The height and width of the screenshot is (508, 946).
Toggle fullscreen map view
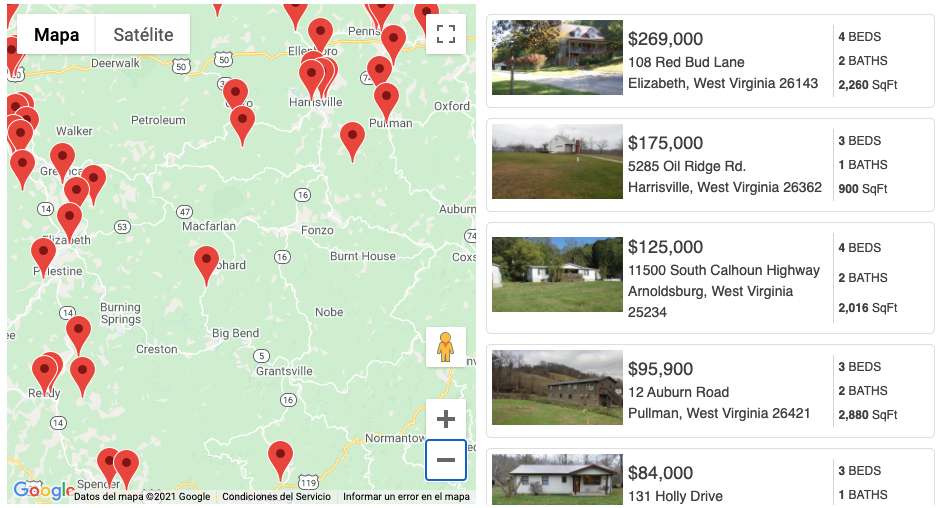(x=446, y=34)
